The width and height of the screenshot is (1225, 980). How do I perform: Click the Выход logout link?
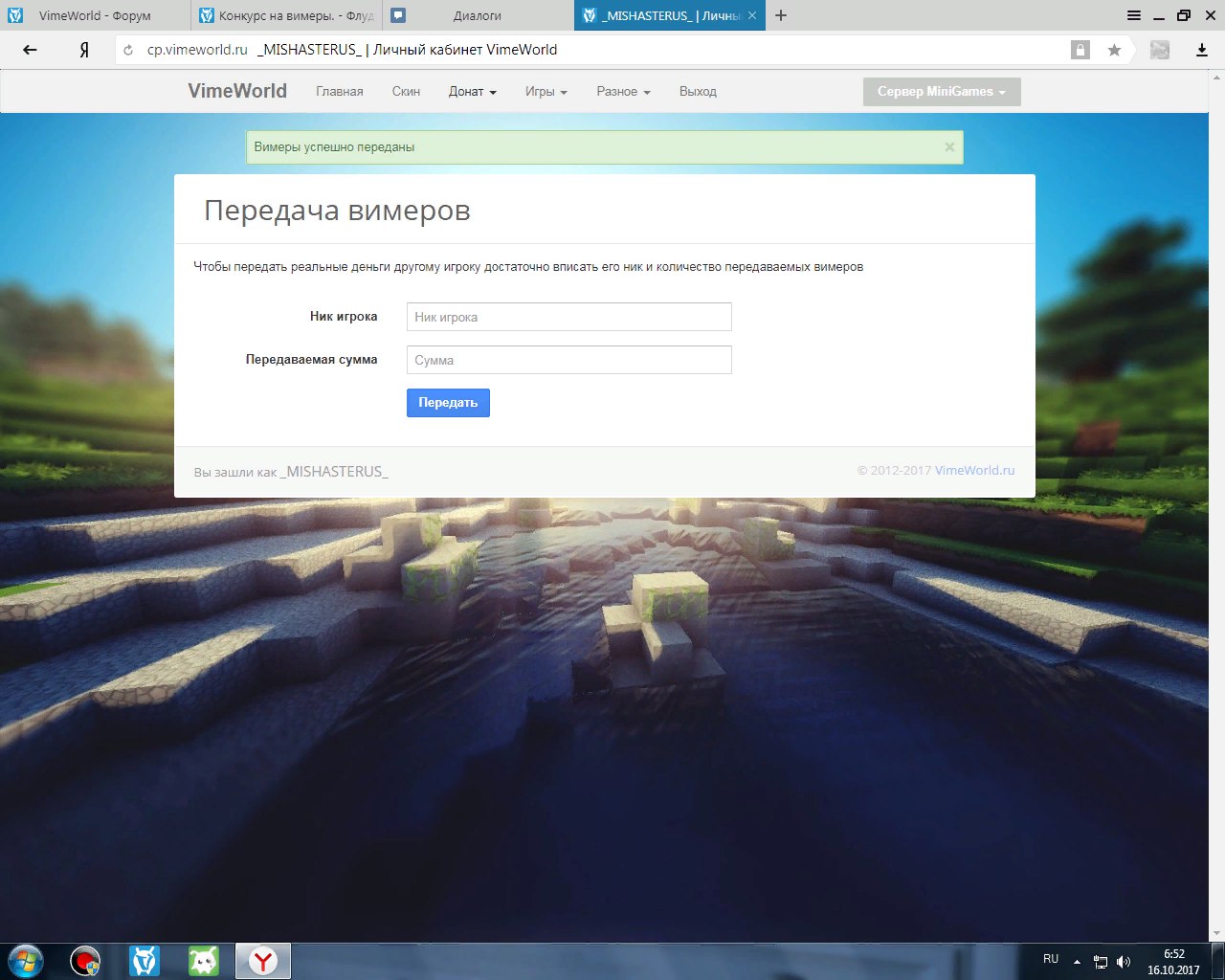click(698, 92)
